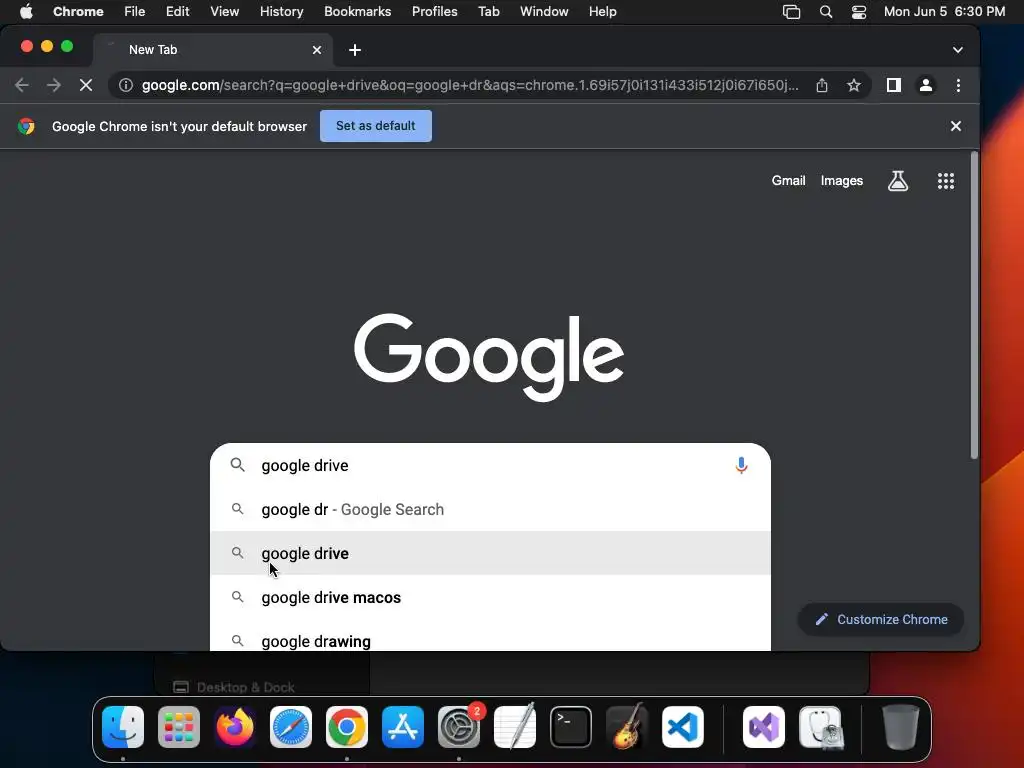The image size is (1024, 768).
Task: Click date and time in menu bar
Action: pyautogui.click(x=944, y=11)
